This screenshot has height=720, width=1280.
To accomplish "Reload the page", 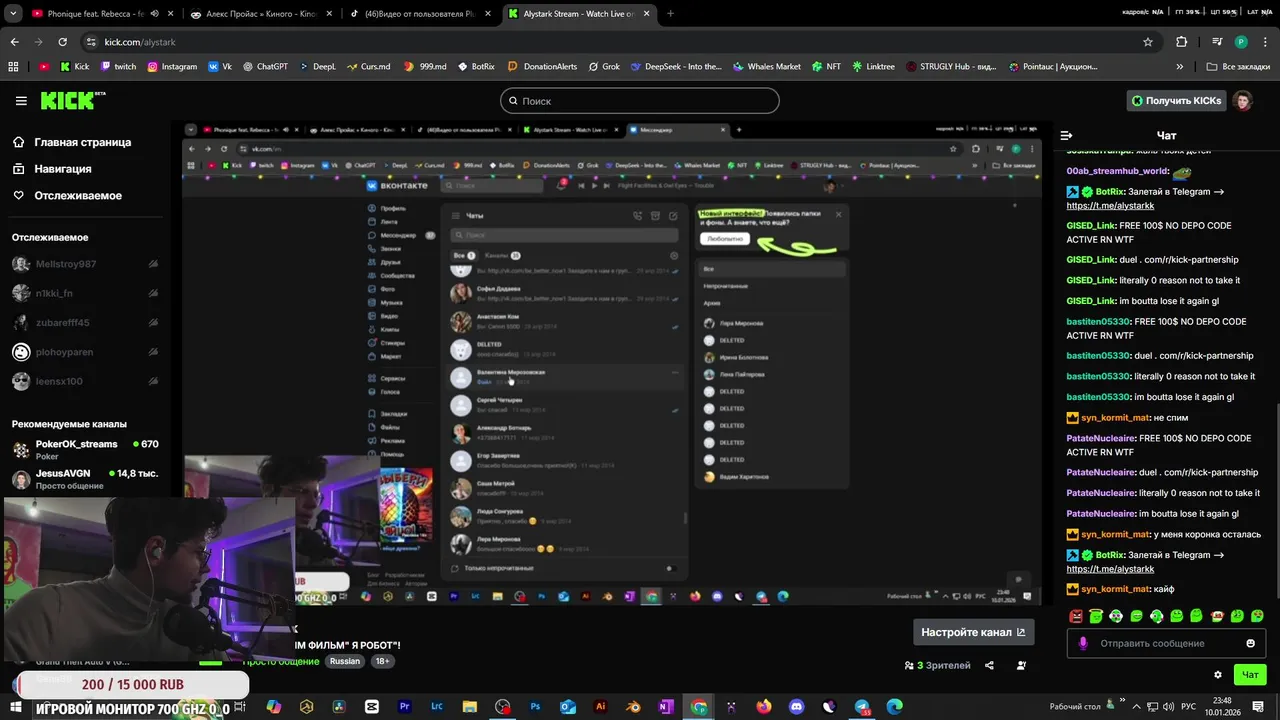I will (62, 42).
